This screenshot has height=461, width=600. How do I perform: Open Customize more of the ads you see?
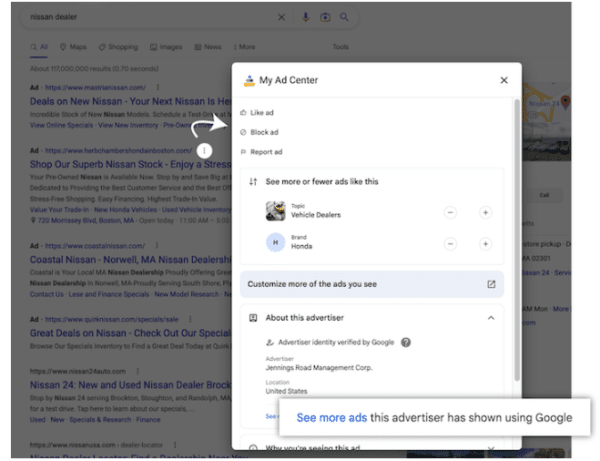coord(372,284)
